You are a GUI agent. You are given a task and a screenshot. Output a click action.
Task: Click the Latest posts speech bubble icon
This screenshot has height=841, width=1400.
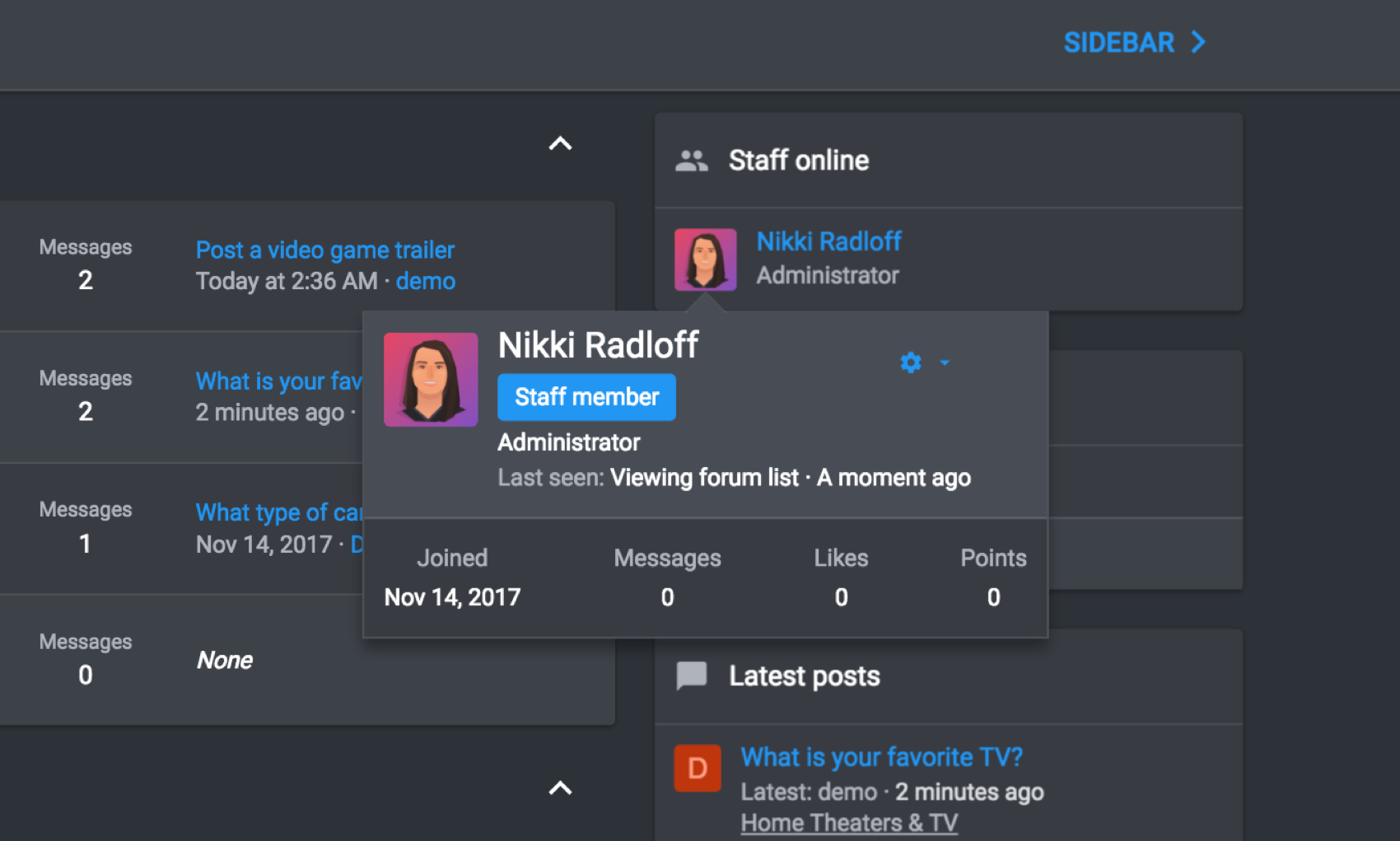tap(691, 676)
